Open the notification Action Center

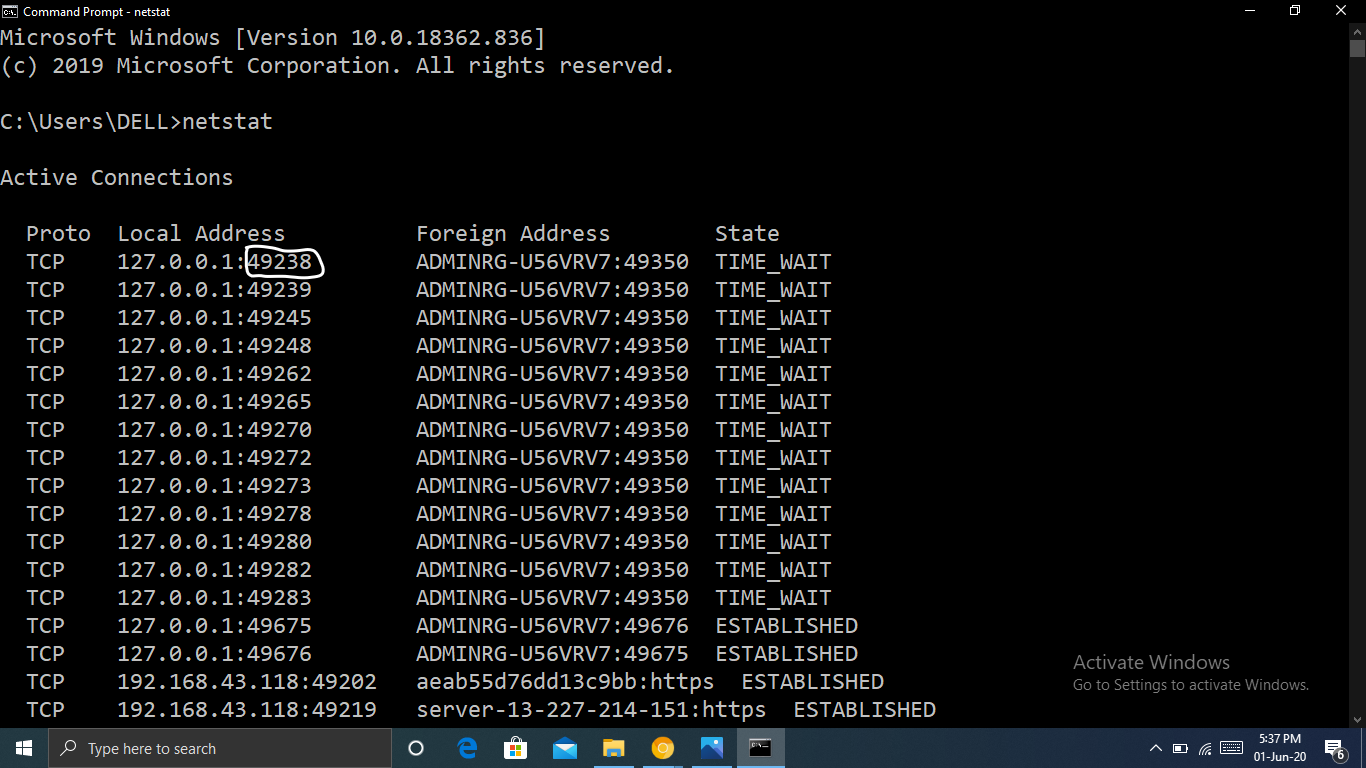(x=1335, y=748)
